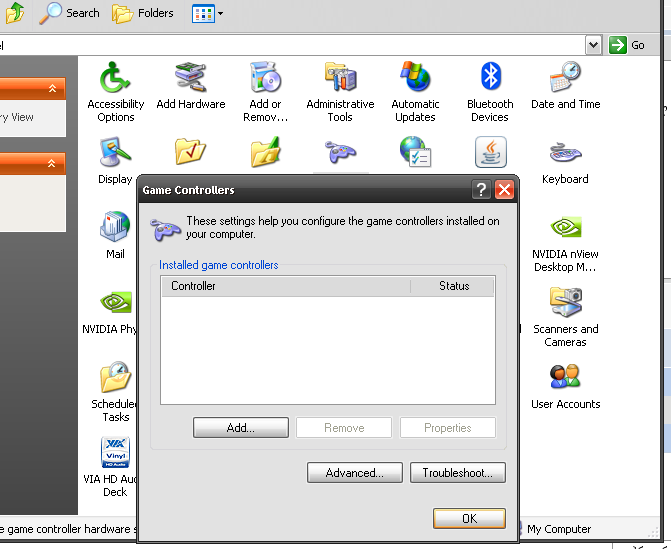The width and height of the screenshot is (671, 549).
Task: Open Date and Time icon
Action: click(565, 77)
